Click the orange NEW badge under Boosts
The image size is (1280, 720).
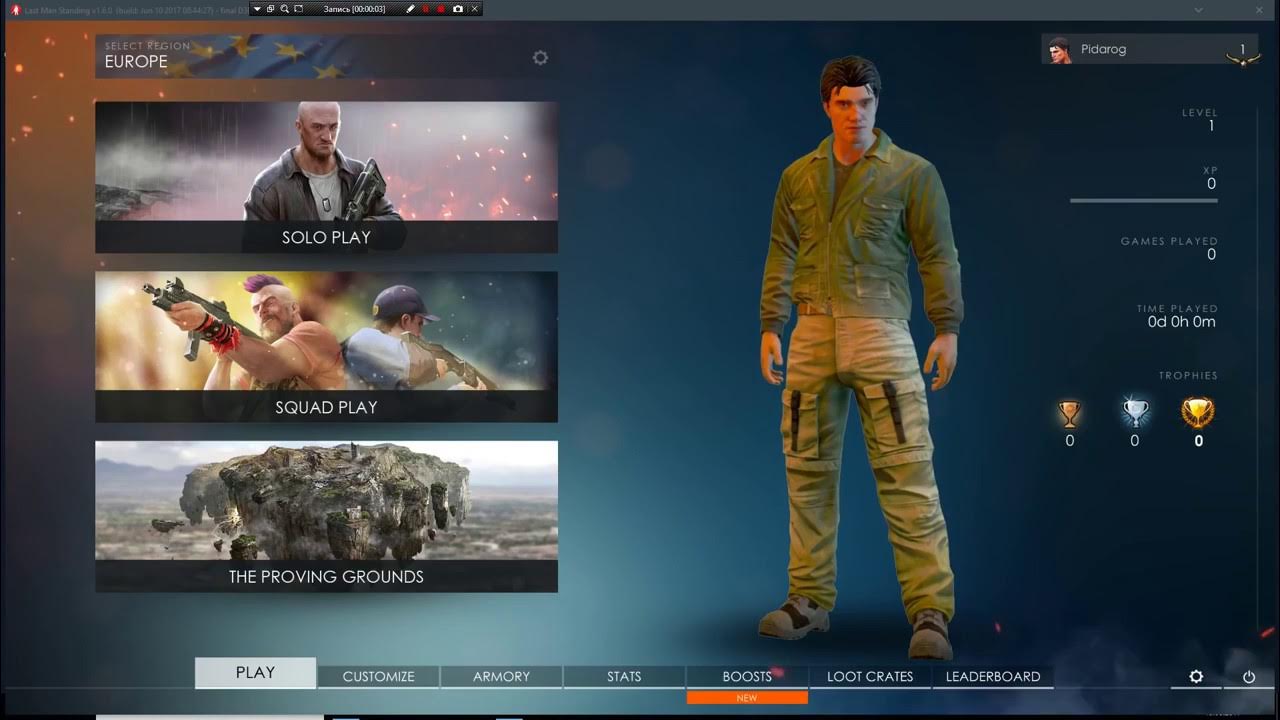point(747,698)
